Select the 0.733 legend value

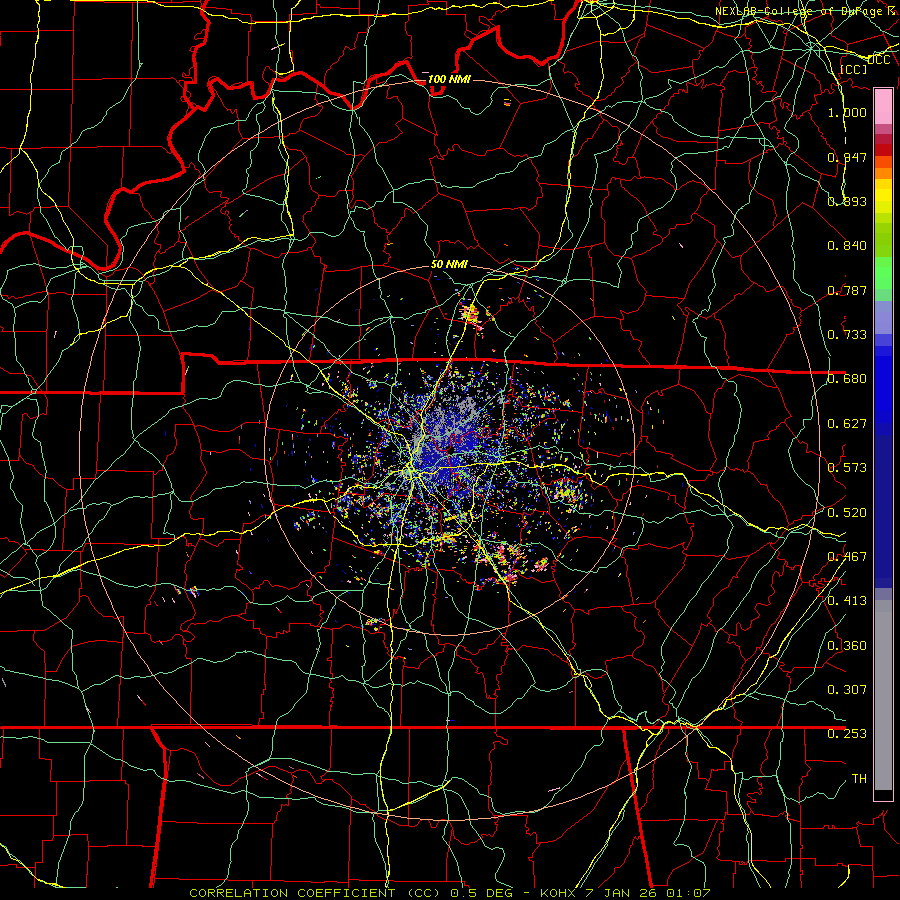click(847, 335)
